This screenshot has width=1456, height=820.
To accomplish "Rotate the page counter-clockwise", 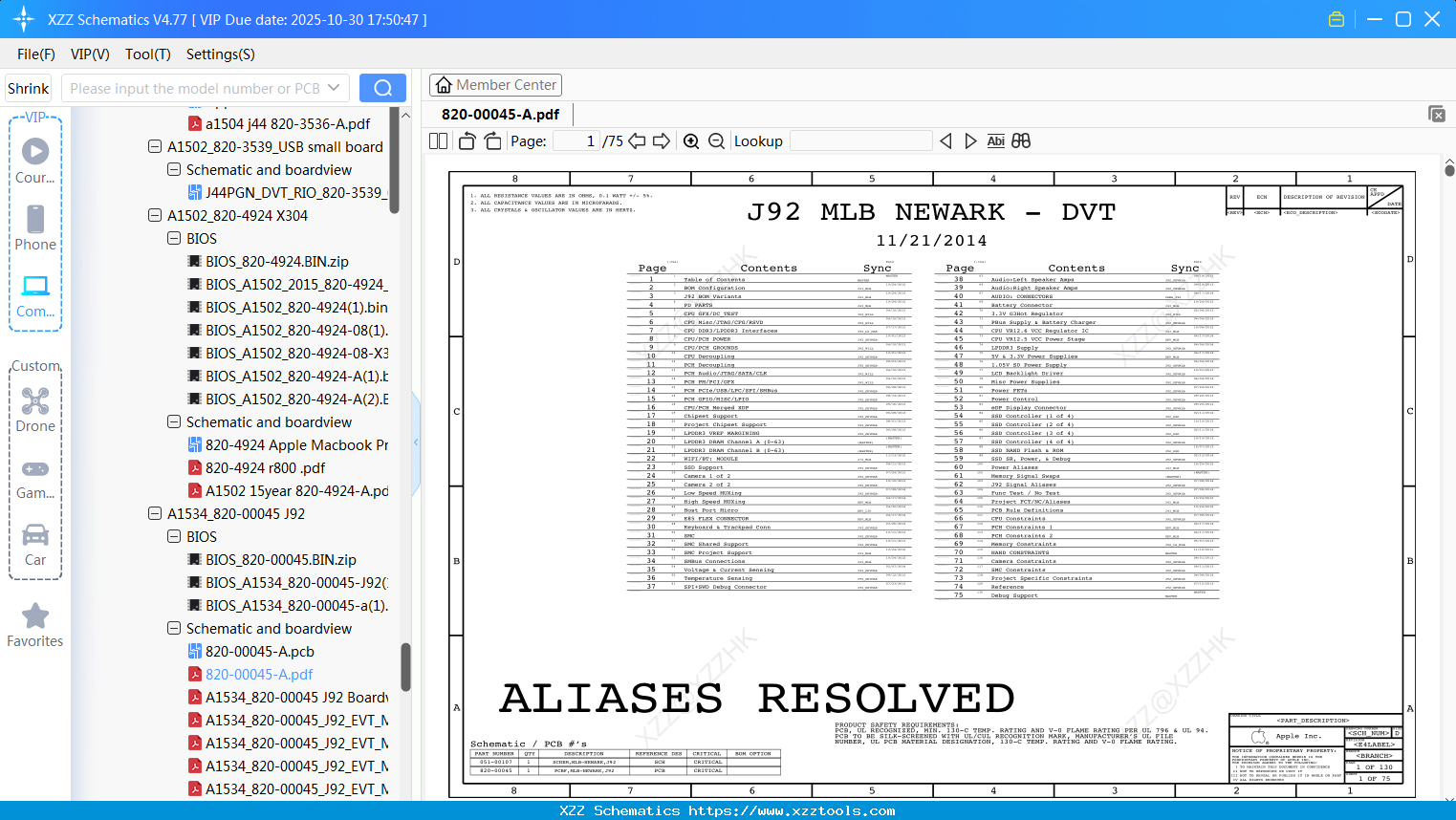I will tap(467, 141).
